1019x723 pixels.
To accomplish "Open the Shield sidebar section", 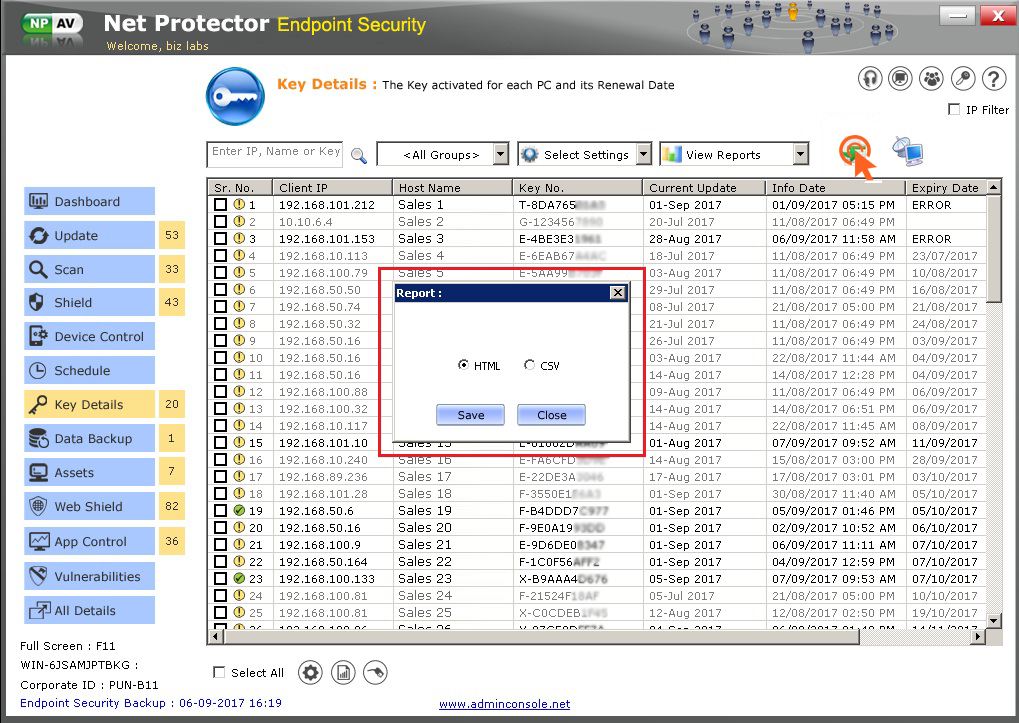I will [x=90, y=303].
